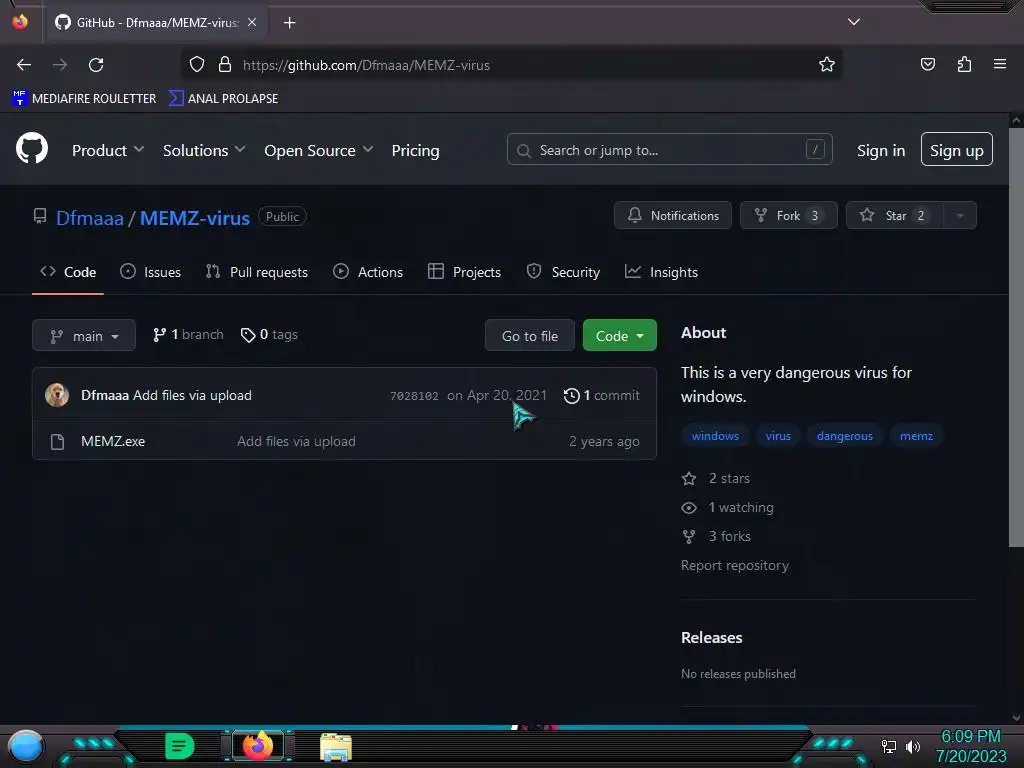Bookmark page with star icon in address bar
1024x768 pixels.
click(x=827, y=65)
